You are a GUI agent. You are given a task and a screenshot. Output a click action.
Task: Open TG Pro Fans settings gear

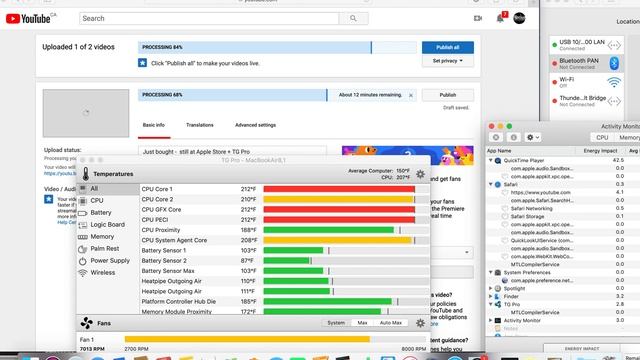pos(420,323)
